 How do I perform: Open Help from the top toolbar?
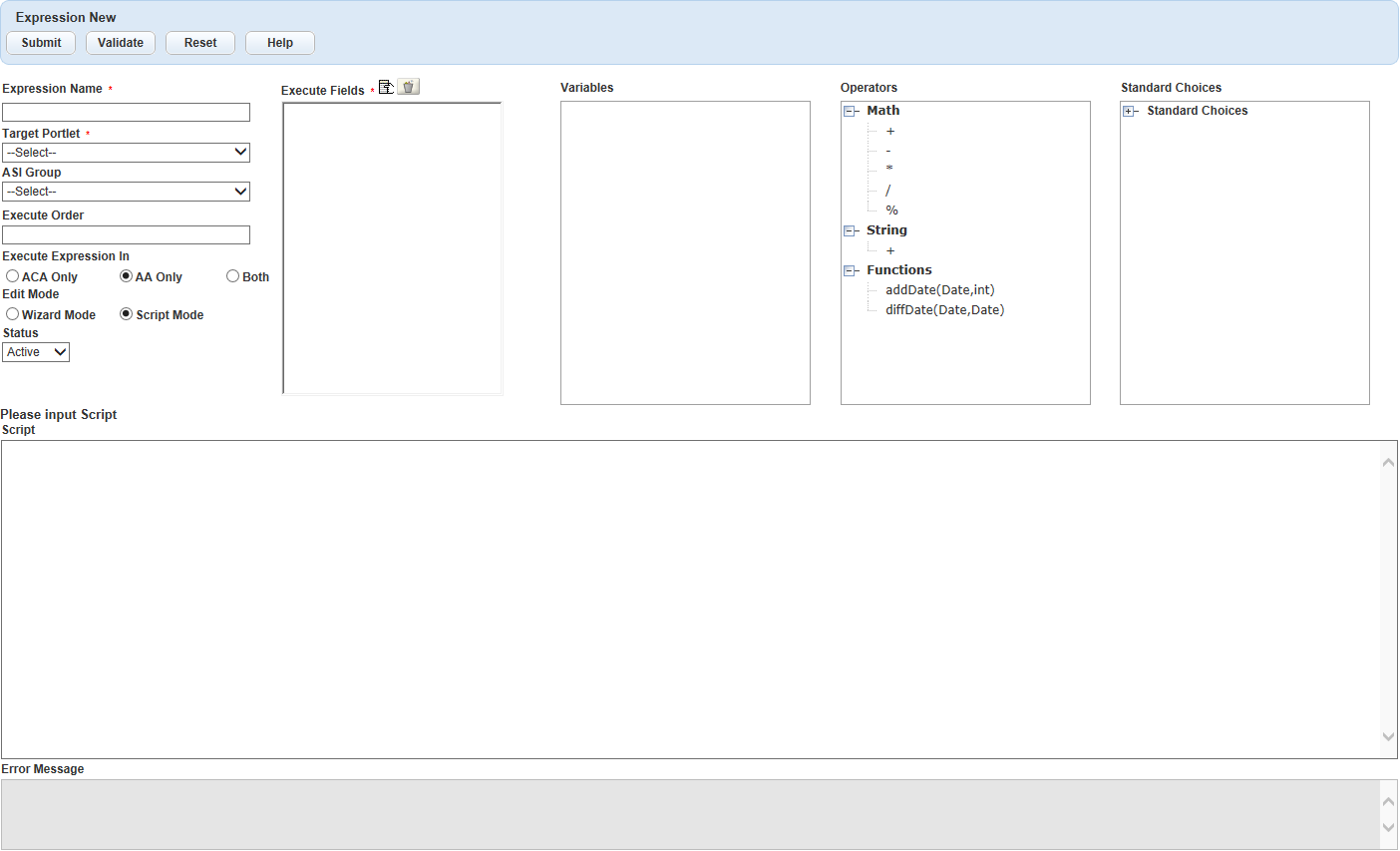point(280,43)
